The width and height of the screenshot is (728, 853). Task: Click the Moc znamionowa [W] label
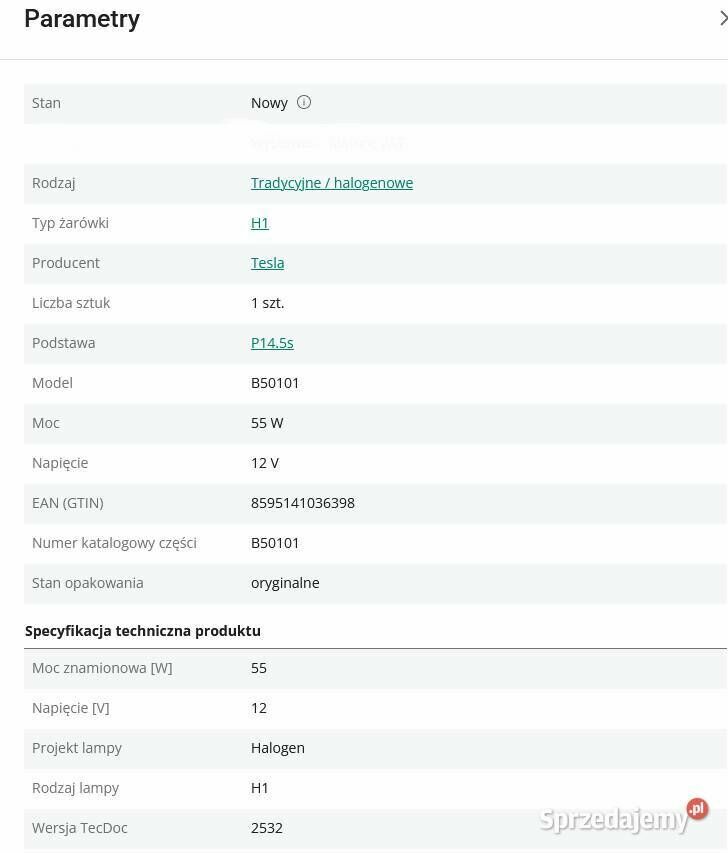102,668
